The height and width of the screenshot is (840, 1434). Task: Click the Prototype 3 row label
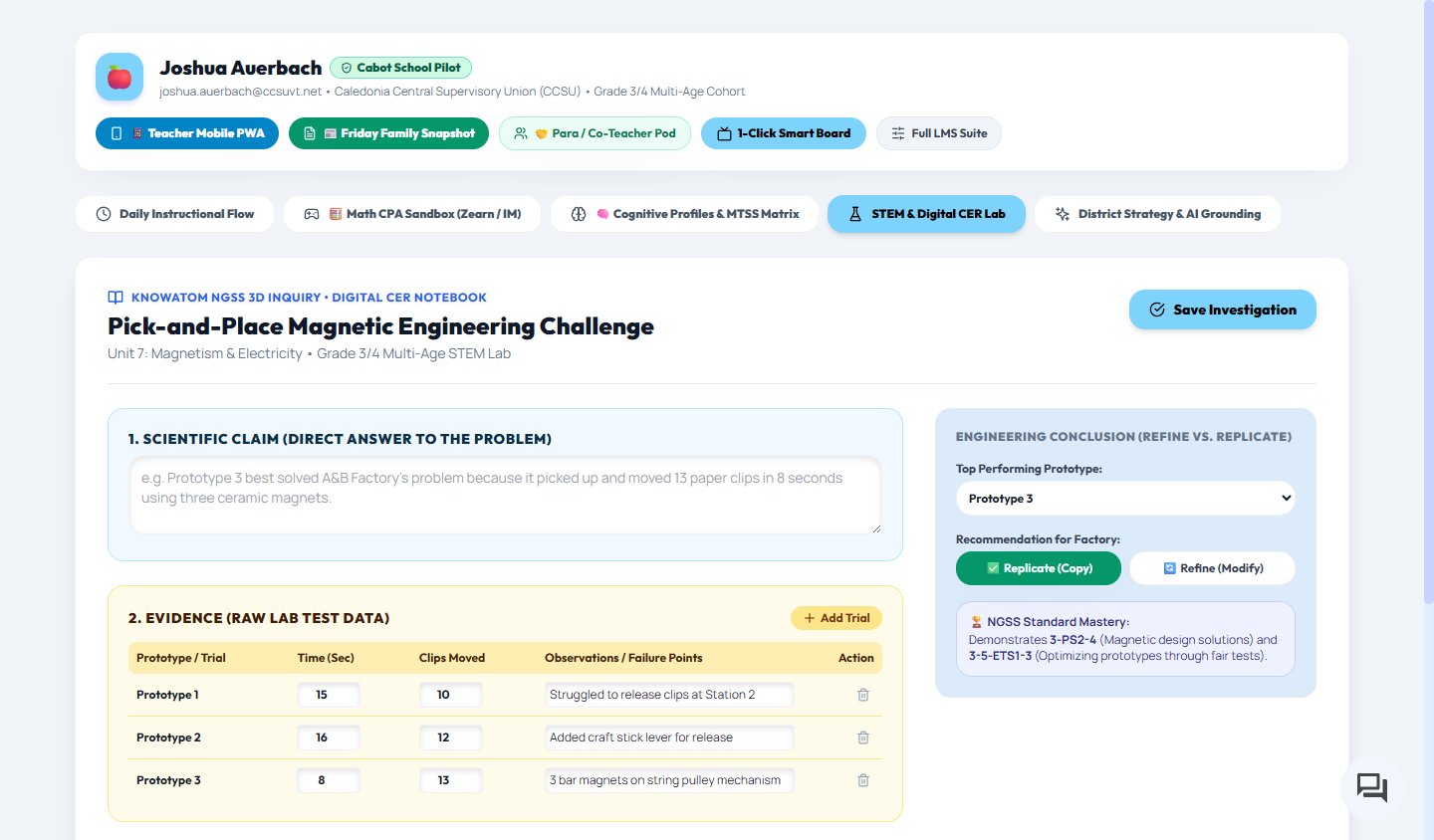click(x=168, y=780)
